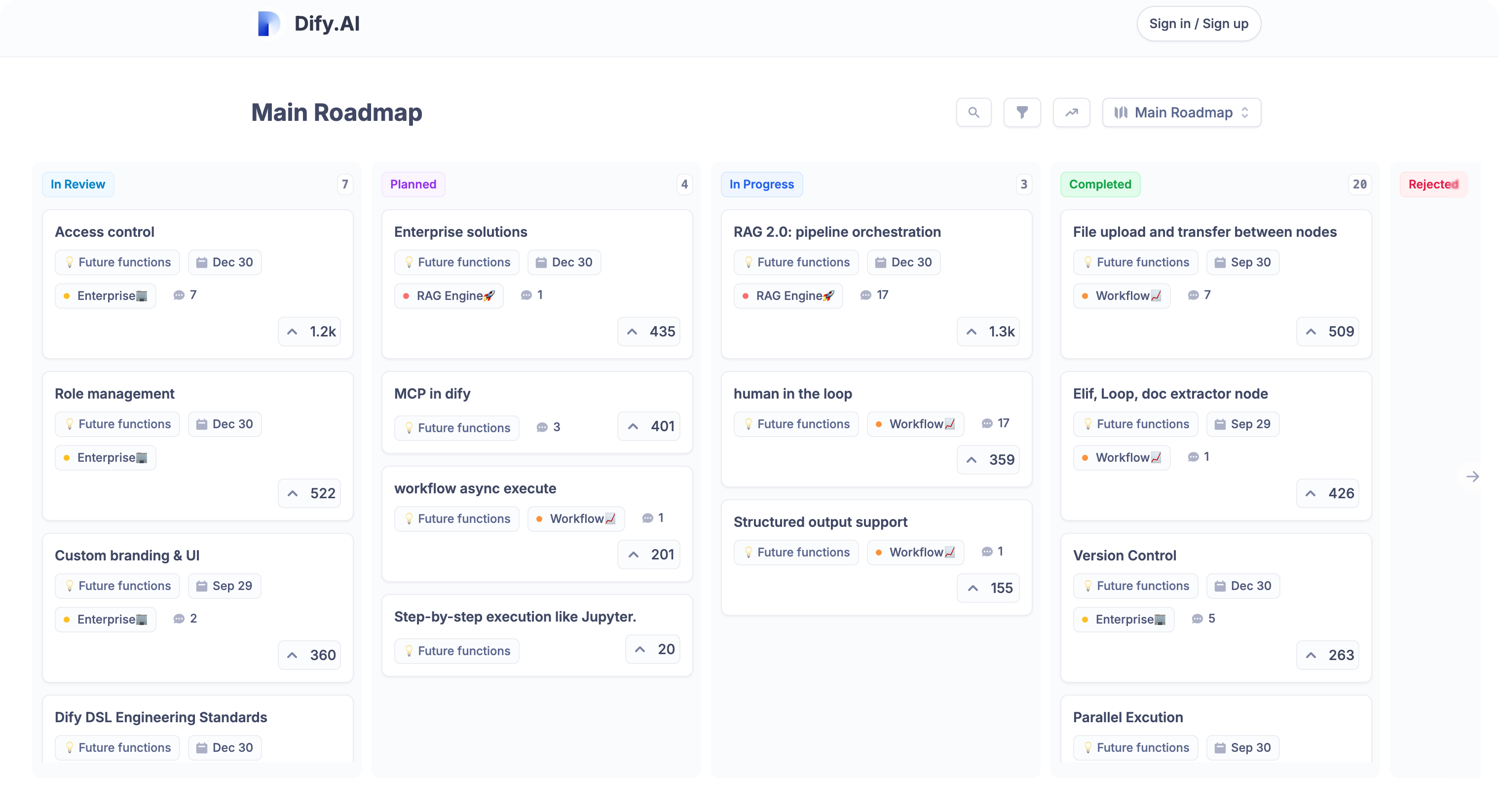Open the filter funnel icon
This screenshot has height=812, width=1498.
pyautogui.click(x=1022, y=112)
